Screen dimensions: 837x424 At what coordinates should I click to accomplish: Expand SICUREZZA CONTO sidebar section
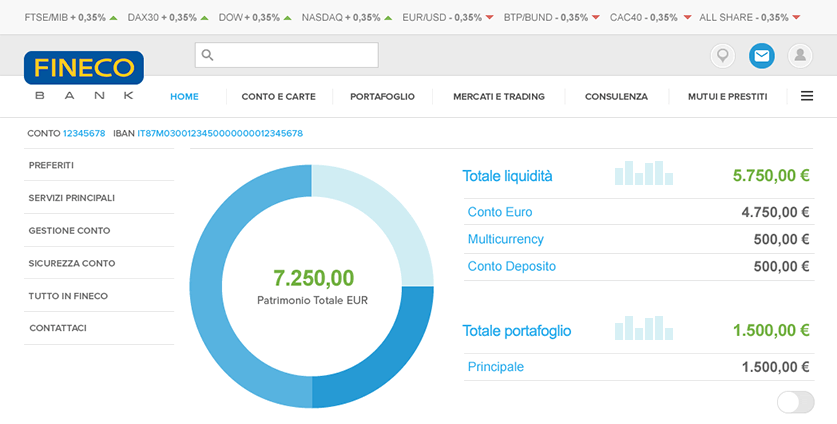click(x=99, y=263)
